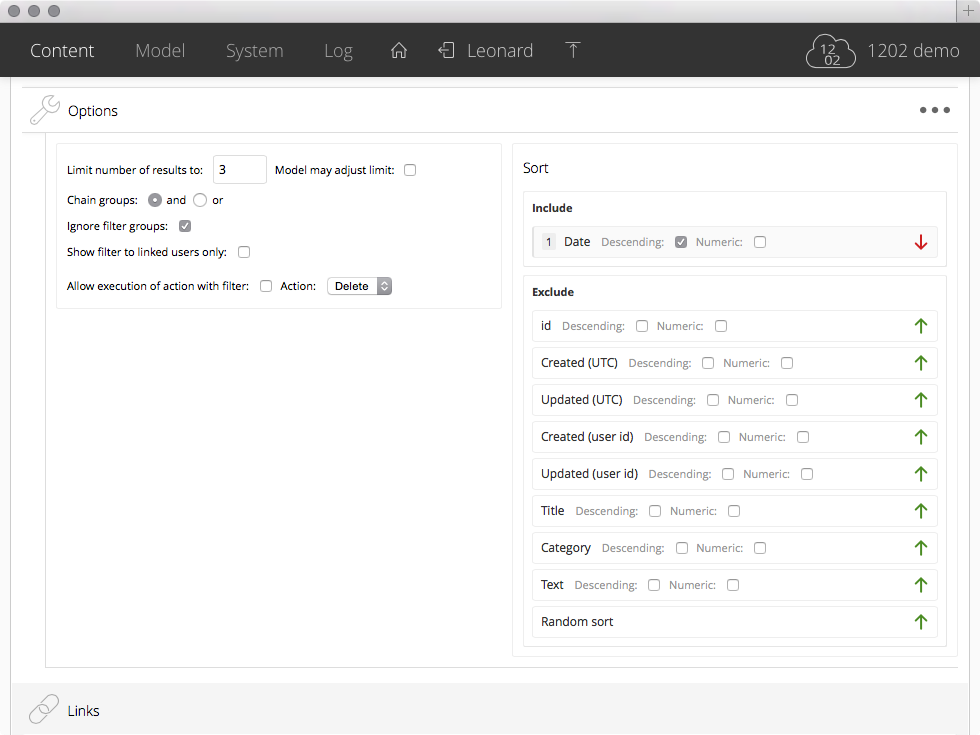Click the Leonard user link
The width and height of the screenshot is (980, 735).
tap(500, 51)
